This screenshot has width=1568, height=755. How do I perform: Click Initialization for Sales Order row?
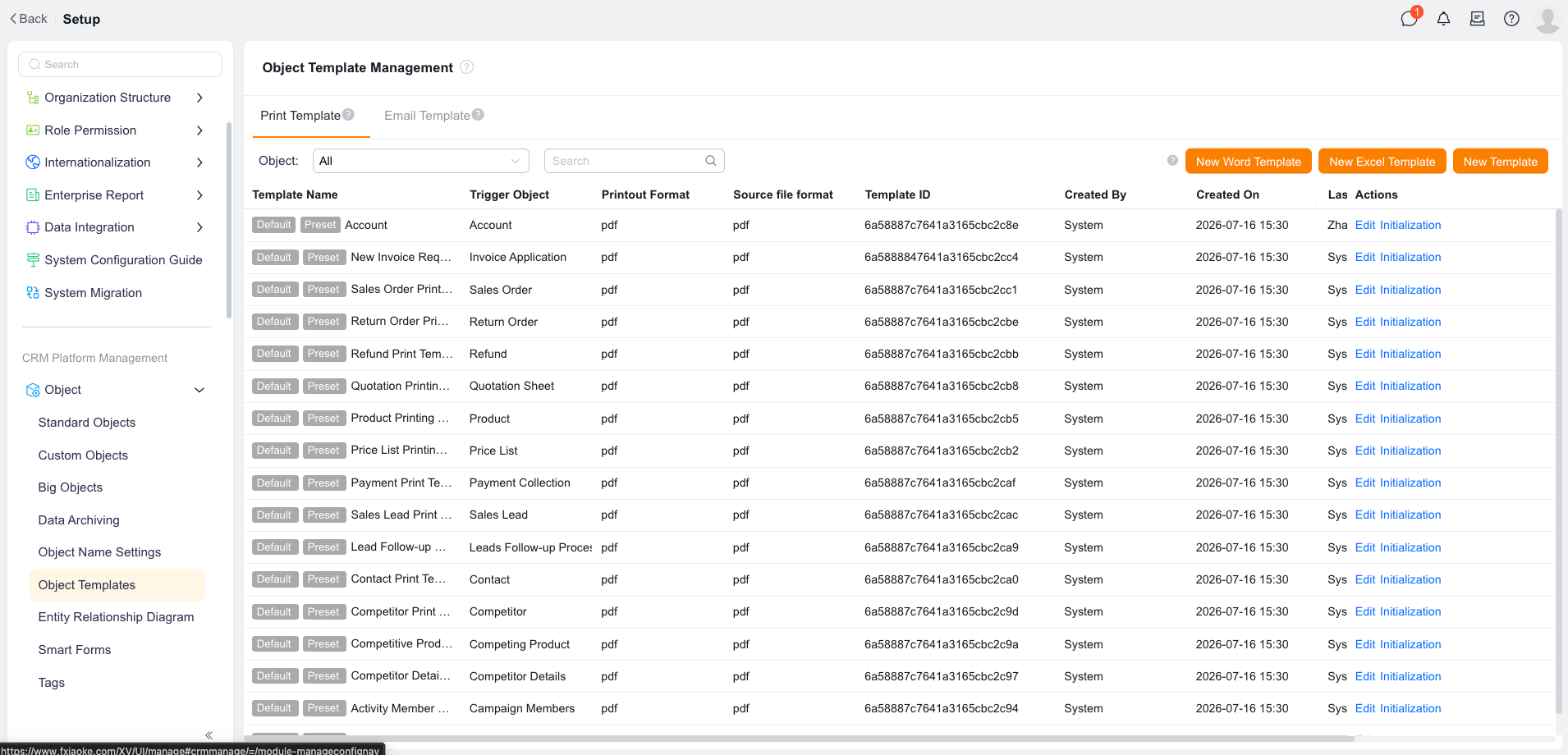click(x=1410, y=290)
